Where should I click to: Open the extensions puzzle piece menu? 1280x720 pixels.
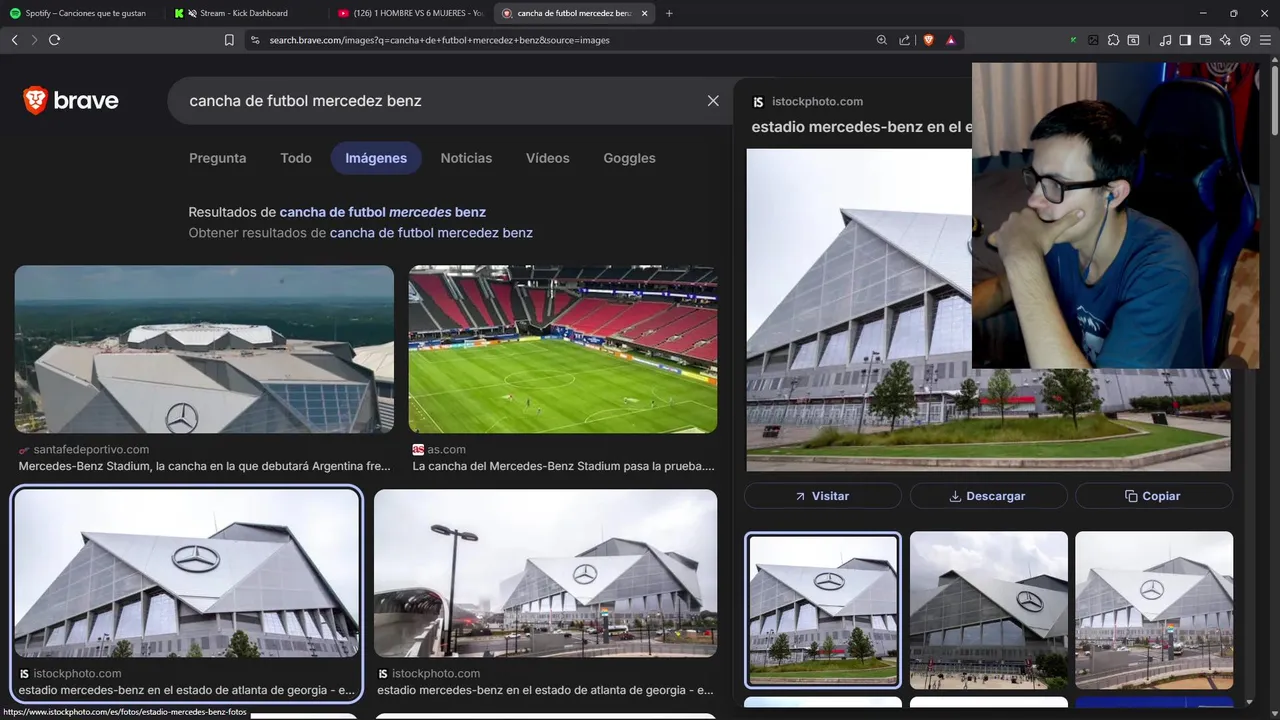[x=1113, y=40]
